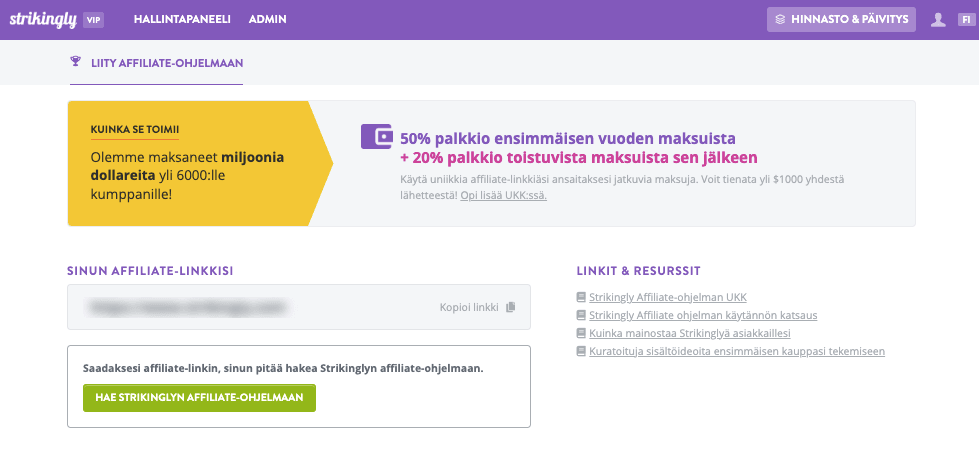Click the book icon beside Strikingly Affiliate-ohjelman UKK
The width and height of the screenshot is (979, 452).
tap(581, 298)
